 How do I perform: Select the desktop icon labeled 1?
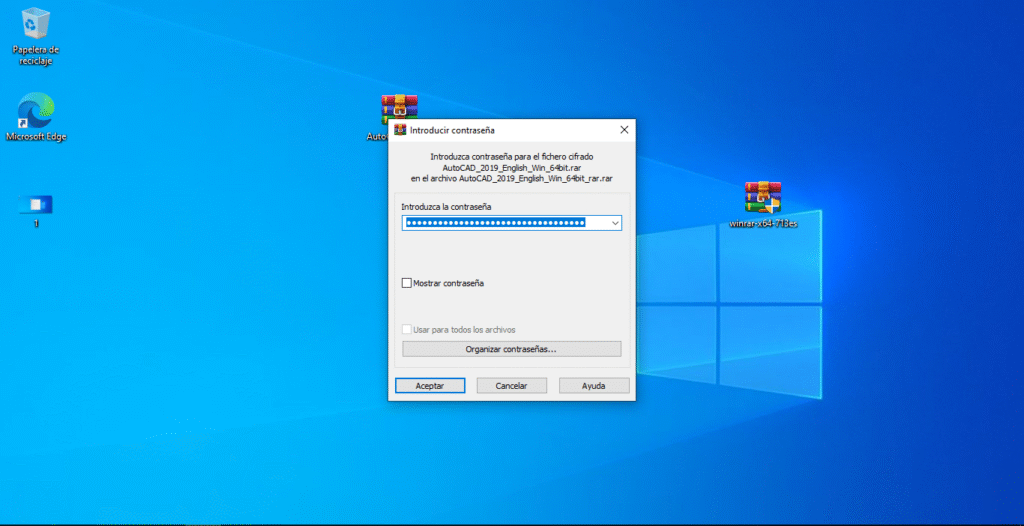point(36,210)
